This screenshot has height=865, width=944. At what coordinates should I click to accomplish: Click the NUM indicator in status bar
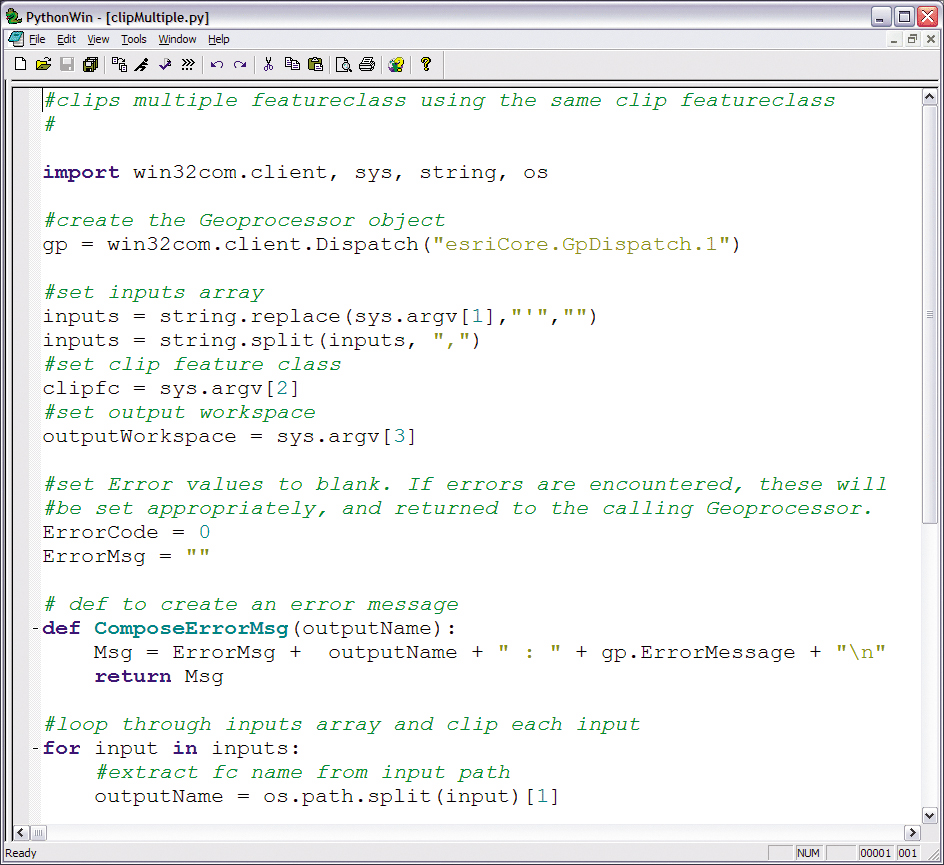(808, 852)
